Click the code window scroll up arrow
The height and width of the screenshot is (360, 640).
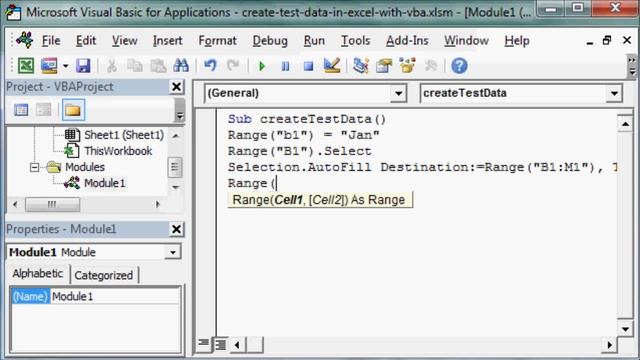(625, 124)
